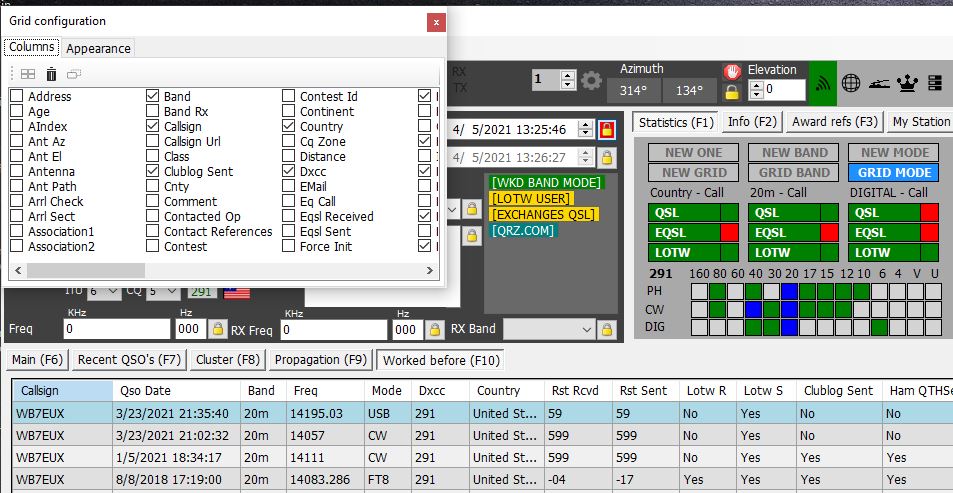The width and height of the screenshot is (953, 493).
Task: Click the grid layout icon in Grid configuration toolbar
Action: click(28, 74)
